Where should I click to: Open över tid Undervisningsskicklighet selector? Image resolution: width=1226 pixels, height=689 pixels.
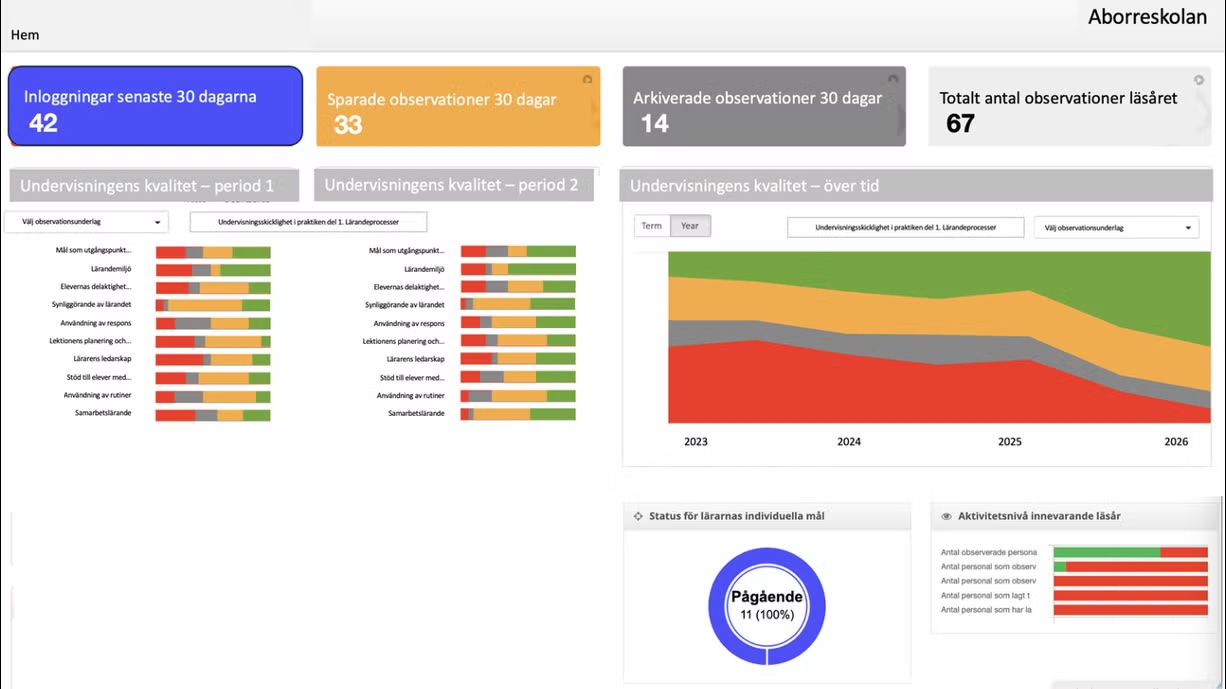pos(905,228)
